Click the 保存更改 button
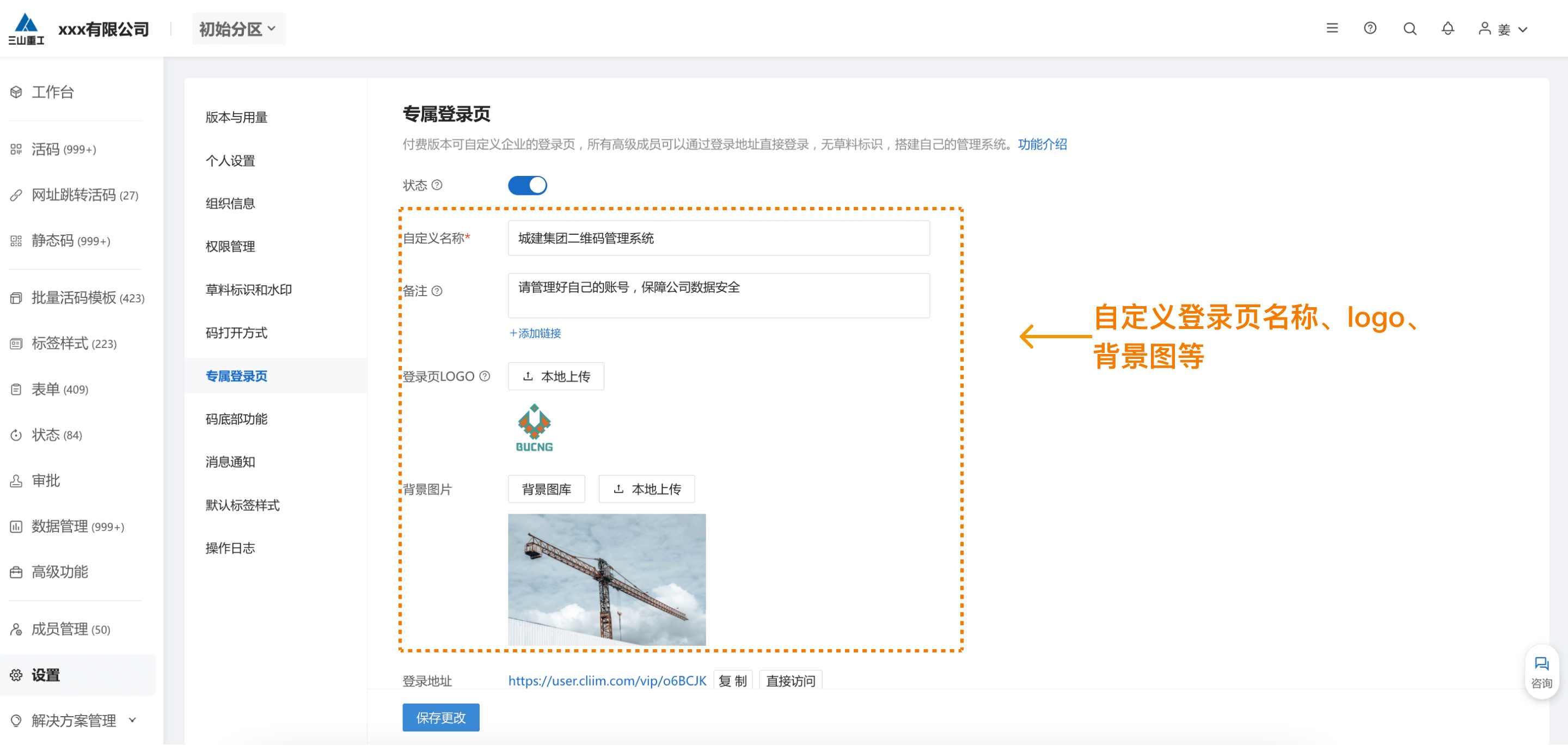 coord(440,717)
